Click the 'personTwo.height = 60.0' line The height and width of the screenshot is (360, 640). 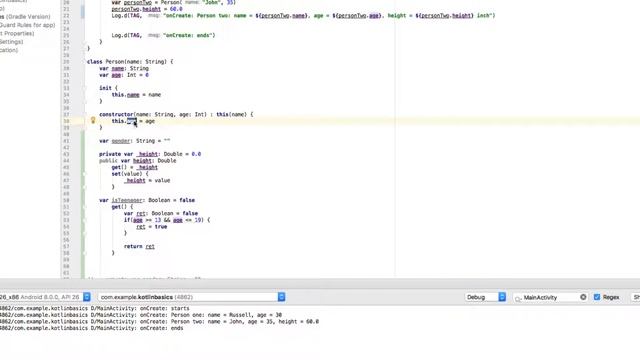[x=147, y=9]
